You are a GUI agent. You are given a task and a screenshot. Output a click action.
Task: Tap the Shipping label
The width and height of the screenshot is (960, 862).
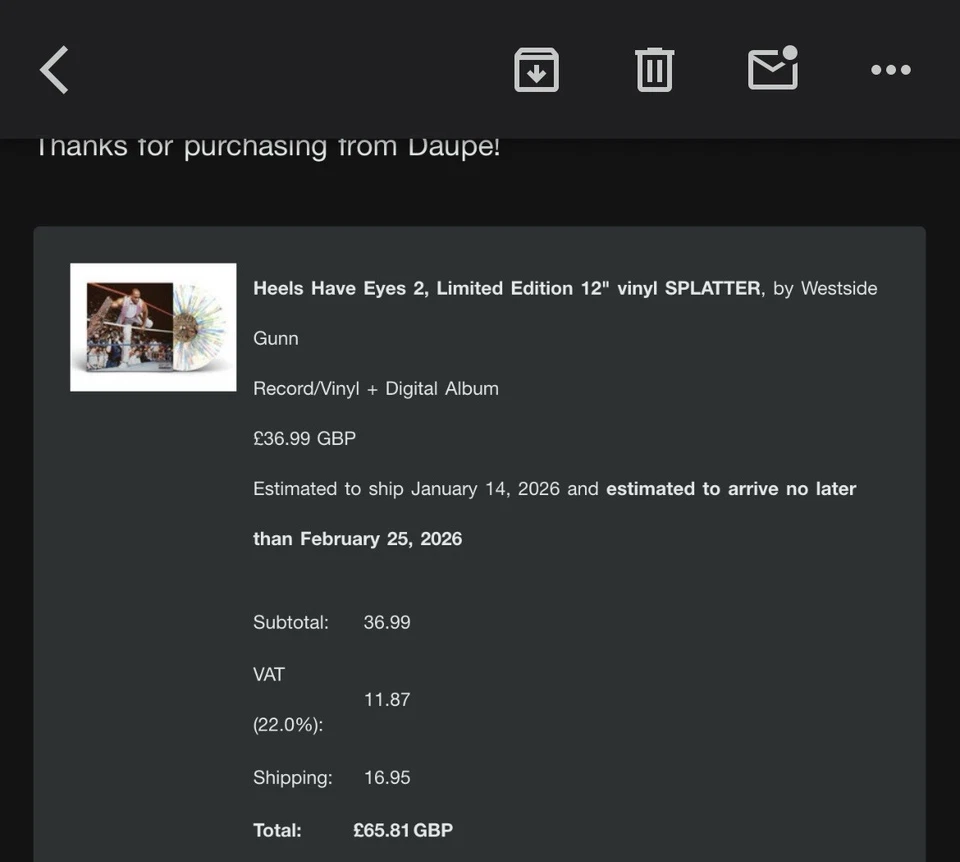pos(292,777)
